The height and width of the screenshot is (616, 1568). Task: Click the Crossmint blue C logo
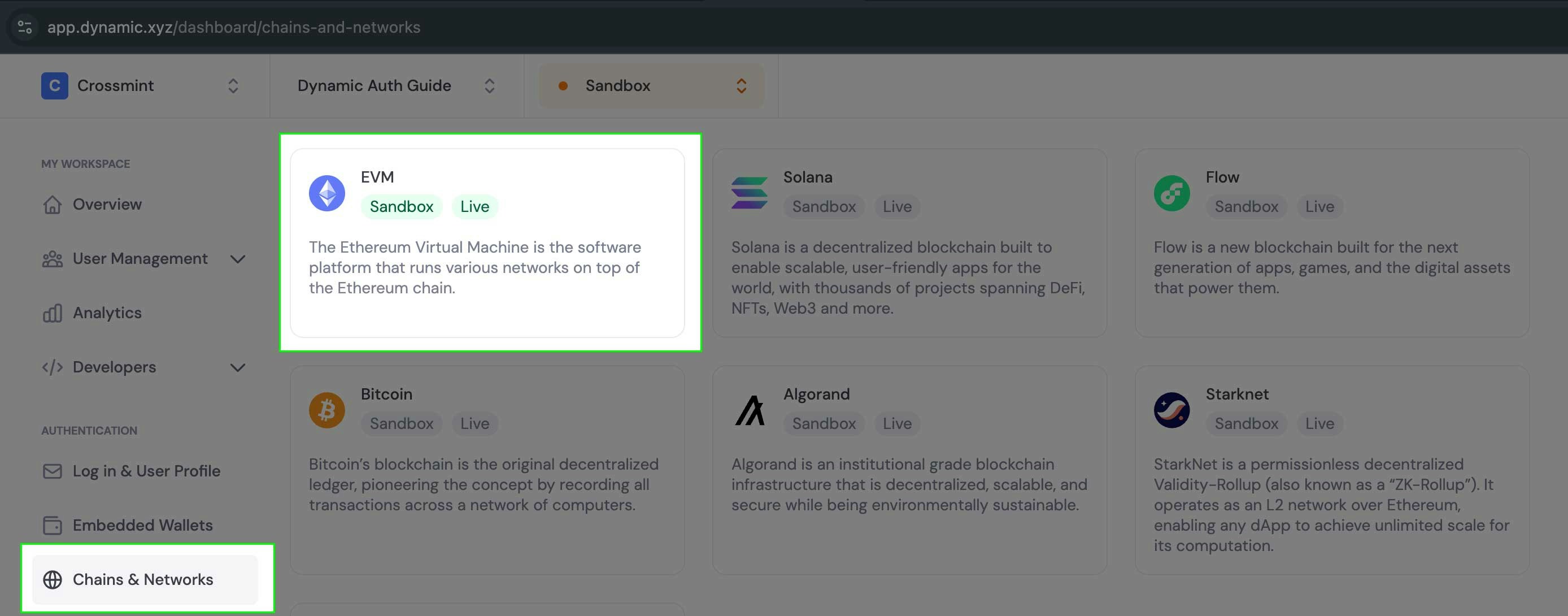55,86
